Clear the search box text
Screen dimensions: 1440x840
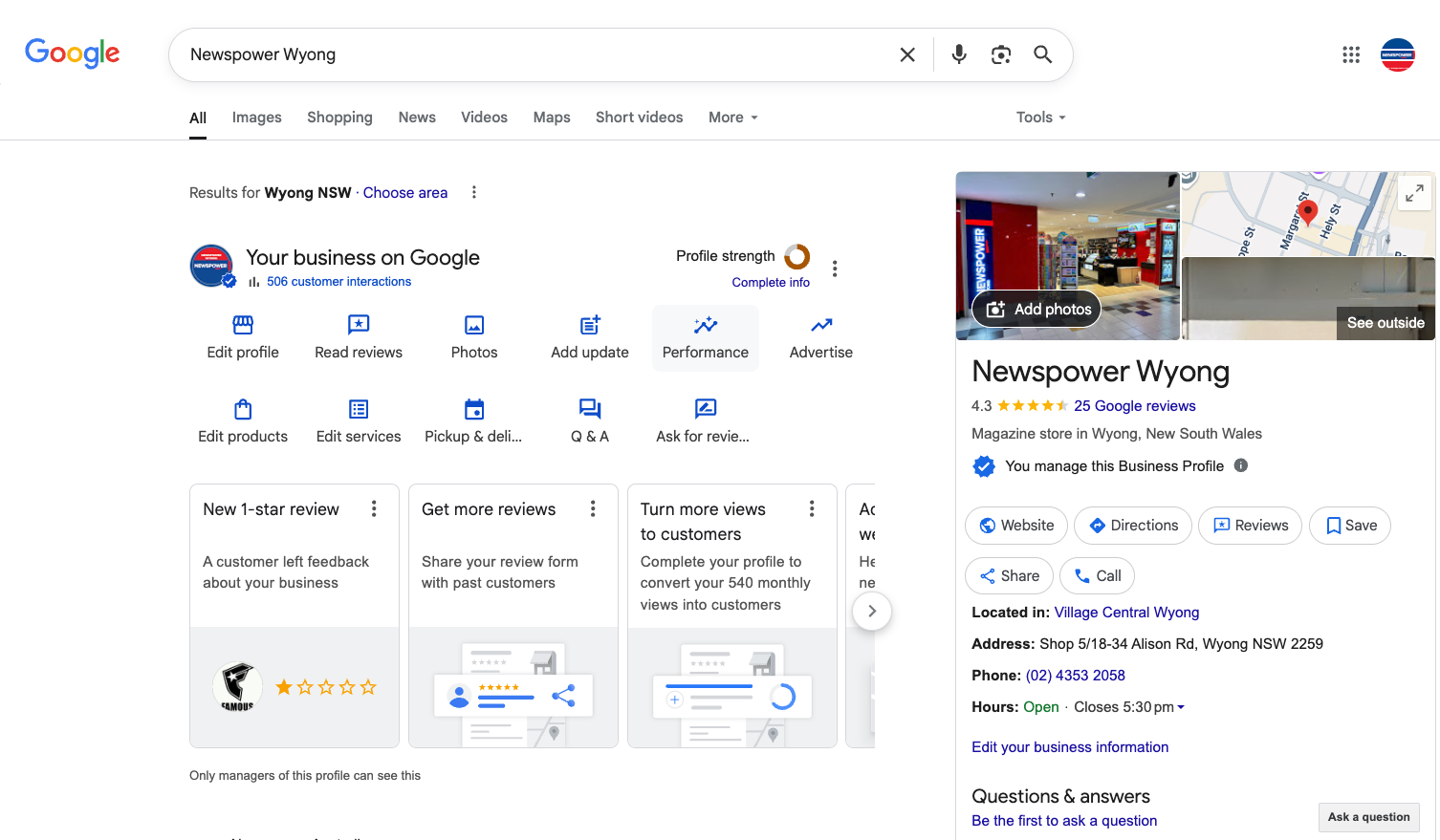click(x=907, y=54)
